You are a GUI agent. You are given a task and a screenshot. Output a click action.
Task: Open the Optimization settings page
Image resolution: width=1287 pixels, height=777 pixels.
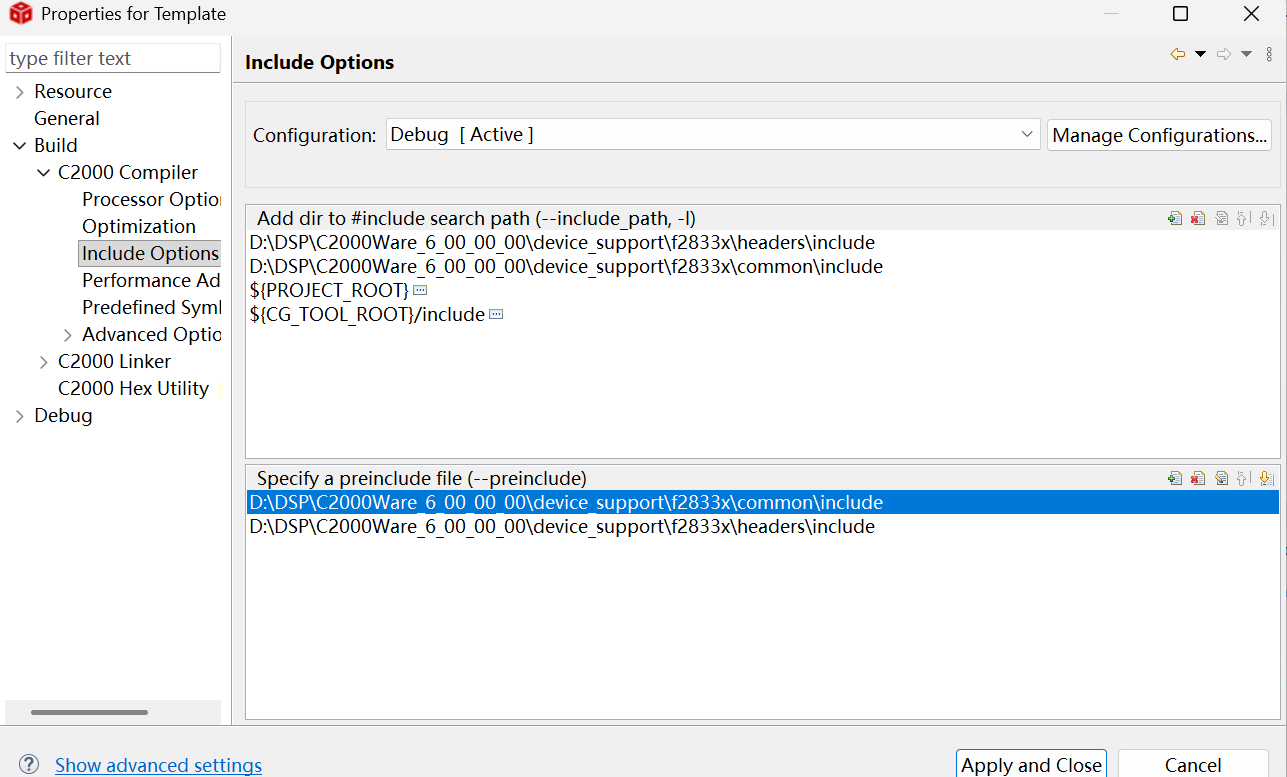pos(139,226)
